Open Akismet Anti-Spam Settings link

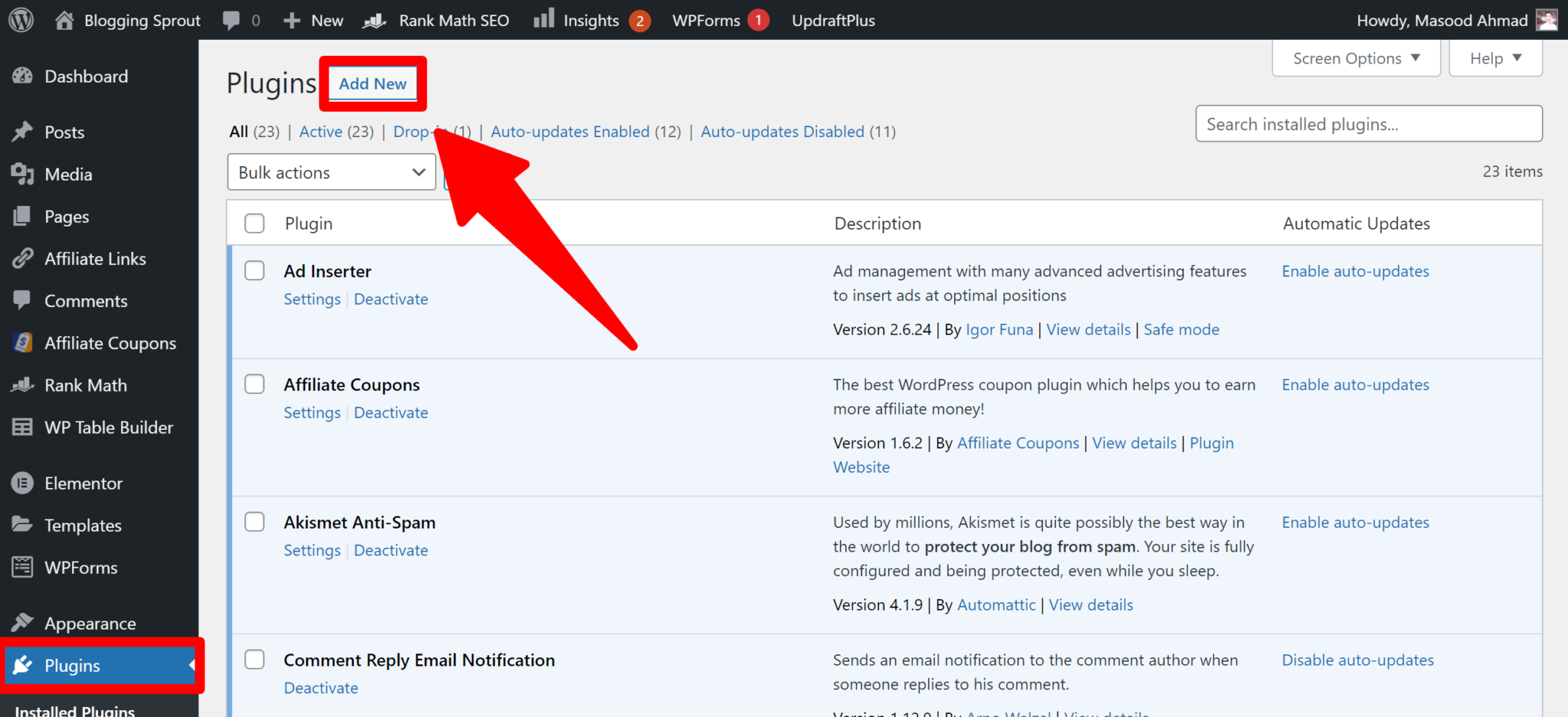(312, 550)
